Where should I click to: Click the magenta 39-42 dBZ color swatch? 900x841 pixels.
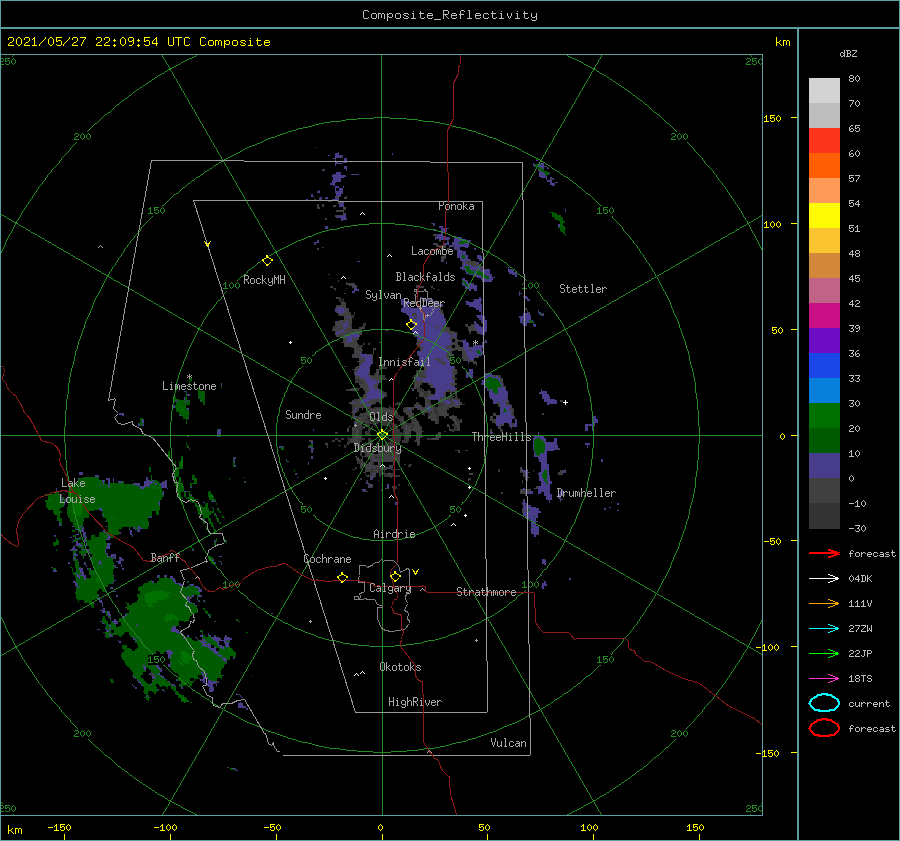click(824, 315)
